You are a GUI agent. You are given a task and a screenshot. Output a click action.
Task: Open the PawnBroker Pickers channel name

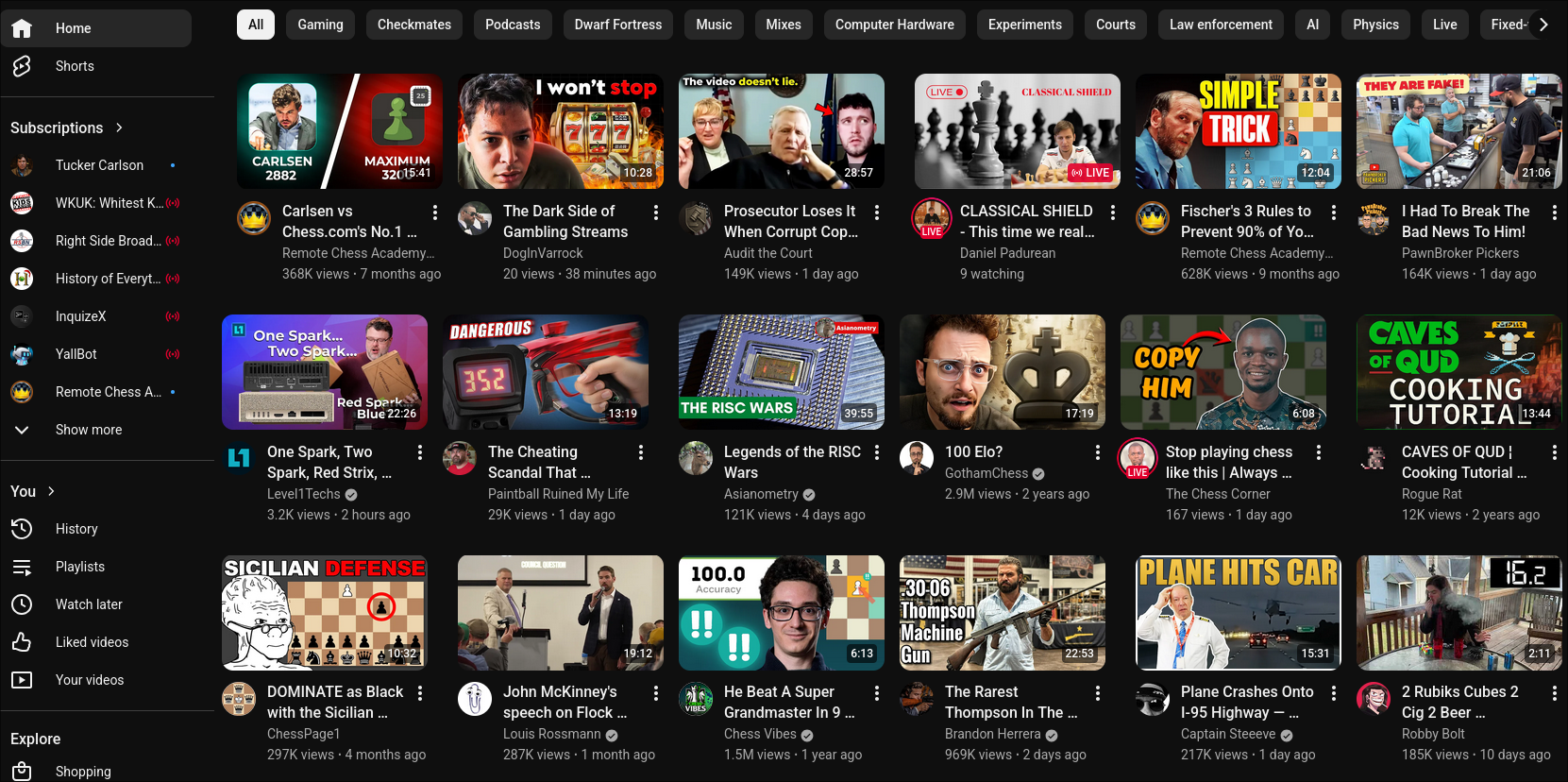pyautogui.click(x=1460, y=253)
